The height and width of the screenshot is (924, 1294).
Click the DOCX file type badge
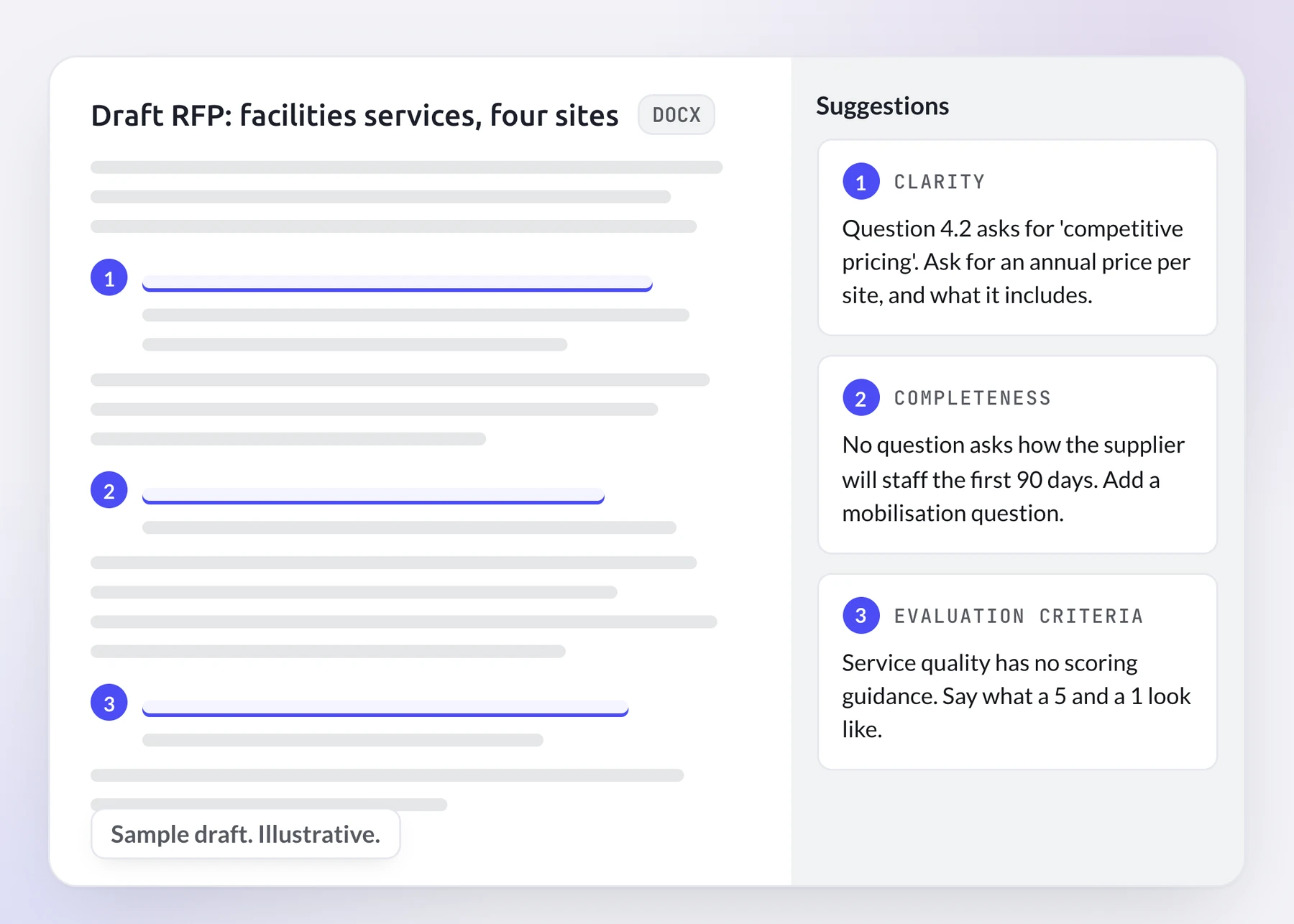[676, 115]
